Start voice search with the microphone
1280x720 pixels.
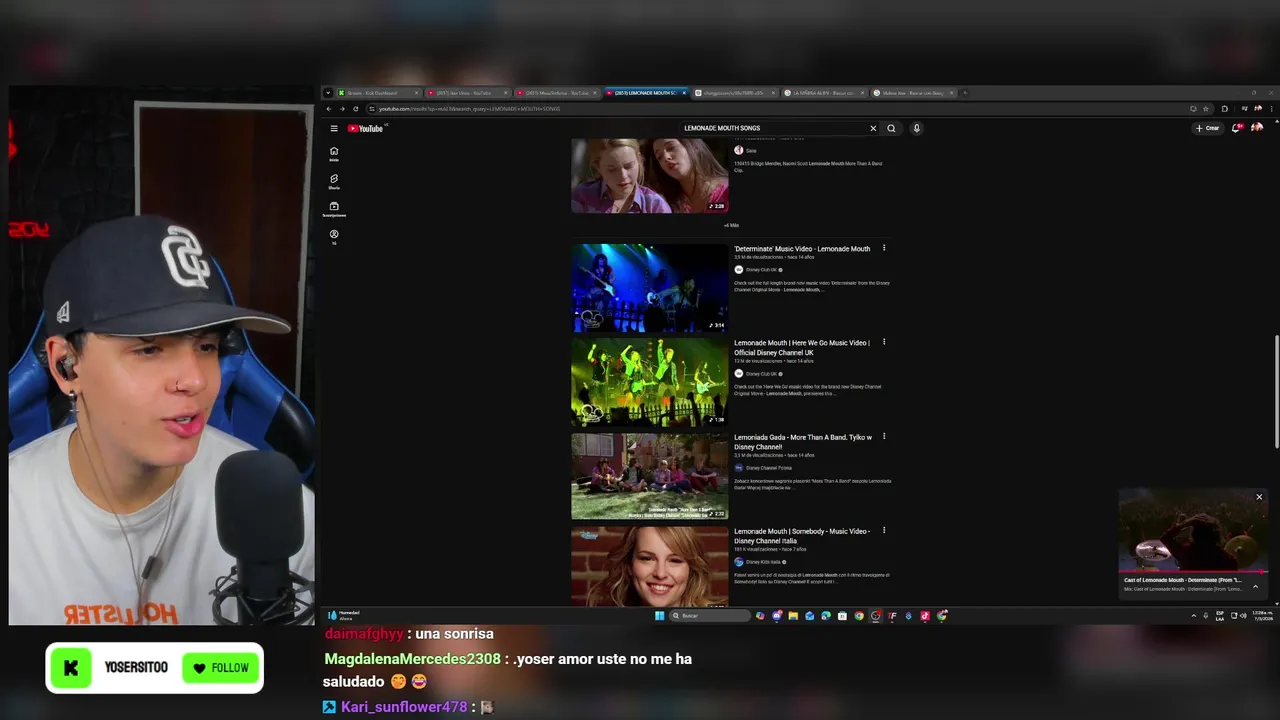click(916, 128)
